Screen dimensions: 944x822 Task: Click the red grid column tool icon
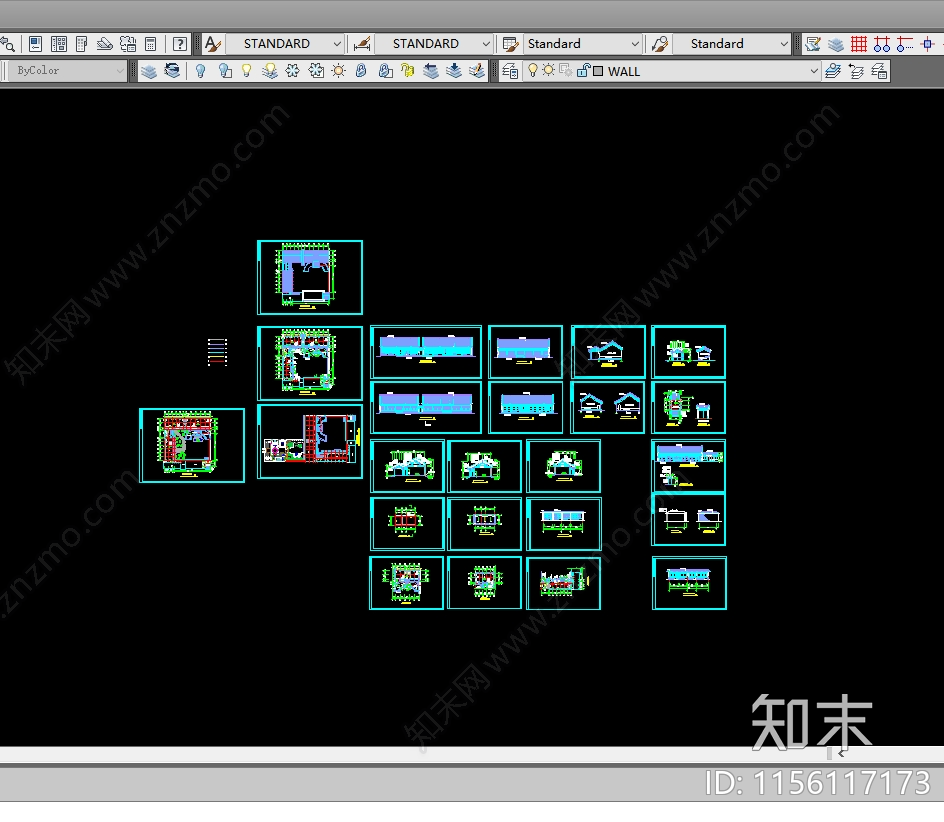pos(859,44)
